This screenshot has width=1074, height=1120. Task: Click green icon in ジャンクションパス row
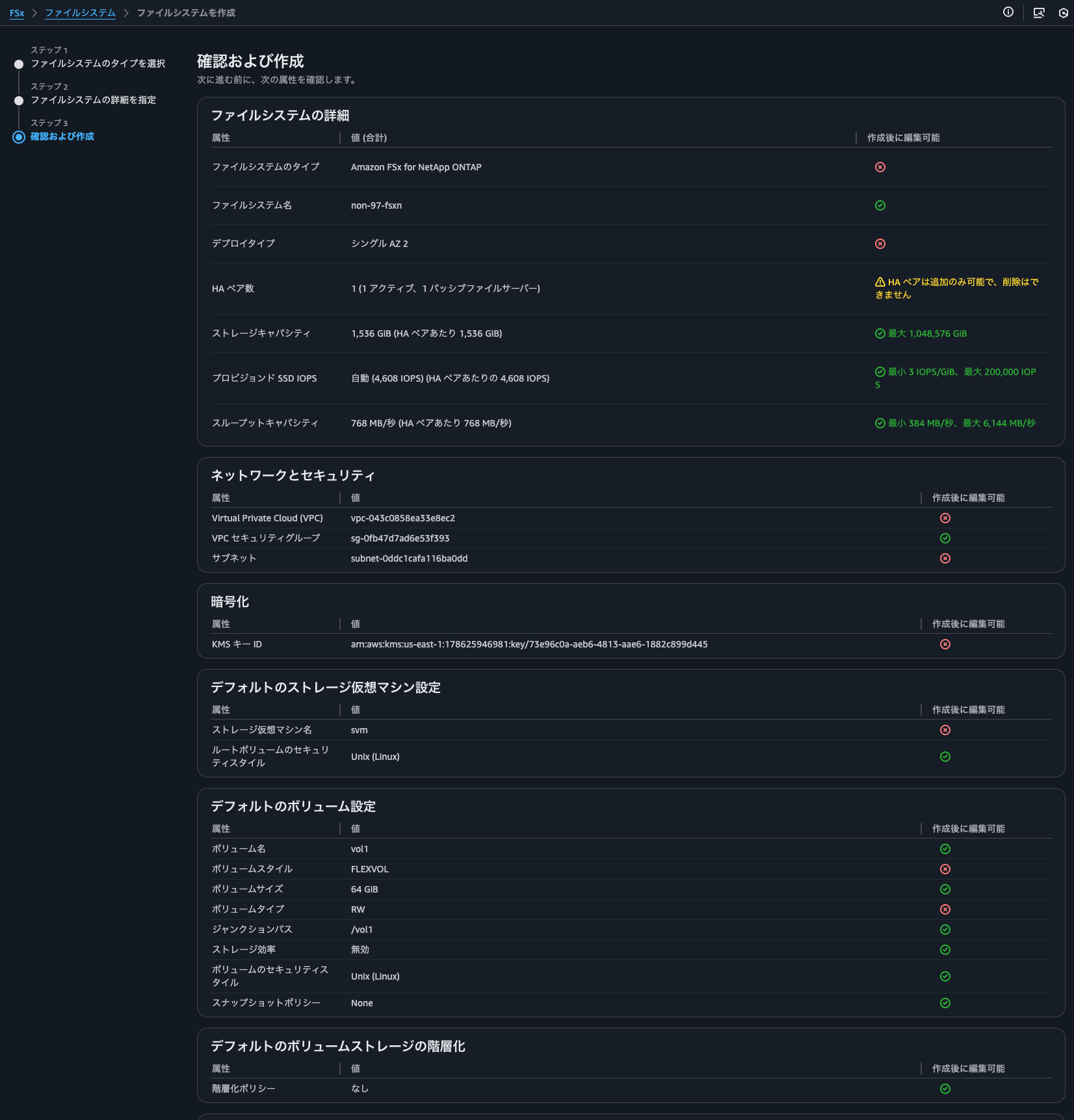[x=945, y=930]
